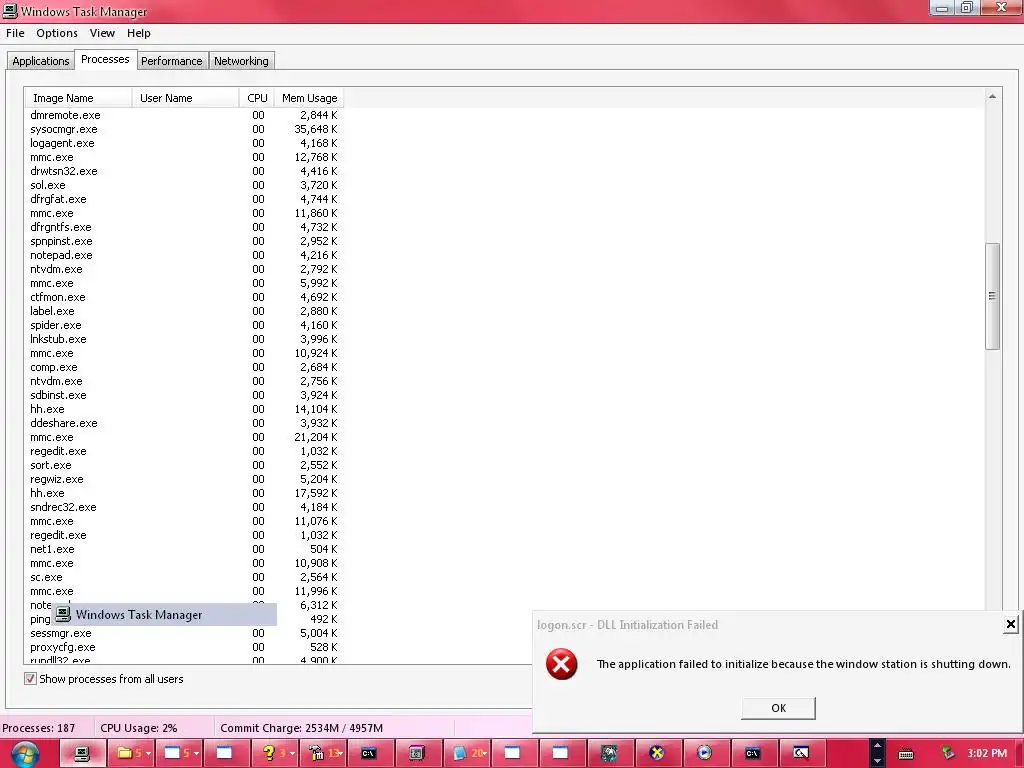Open the Help menu
Image resolution: width=1024 pixels, height=768 pixels.
pyautogui.click(x=138, y=33)
